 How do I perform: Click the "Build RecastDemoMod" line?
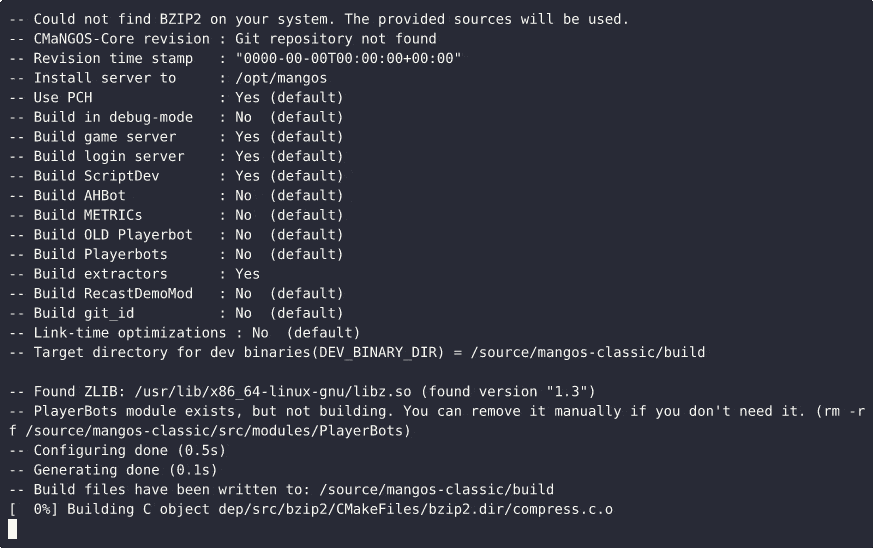[187, 293]
